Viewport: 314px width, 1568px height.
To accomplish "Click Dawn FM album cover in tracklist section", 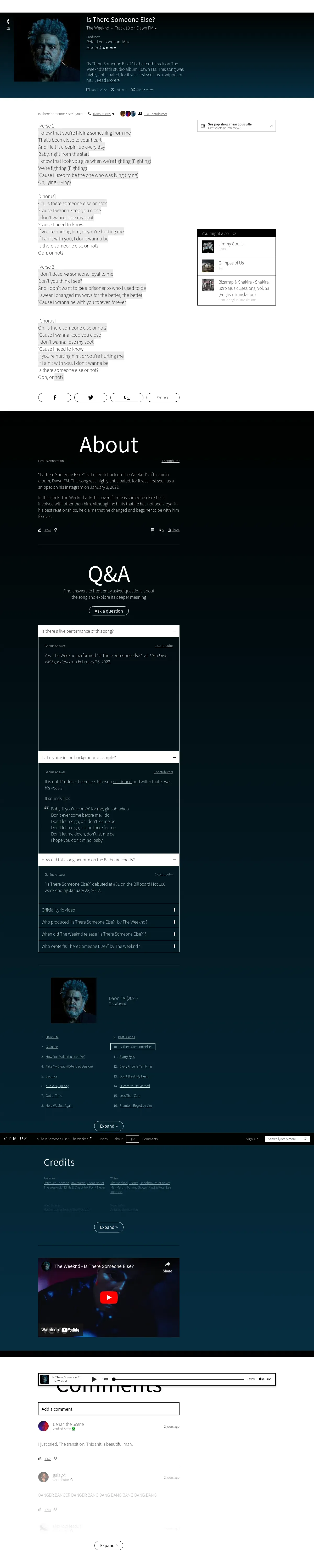I will [x=73, y=1000].
